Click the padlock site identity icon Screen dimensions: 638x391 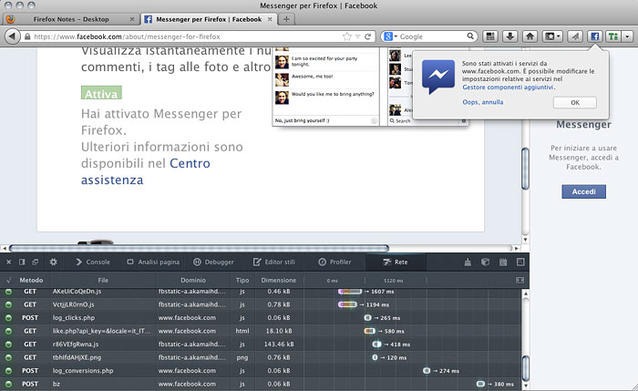pos(27,37)
